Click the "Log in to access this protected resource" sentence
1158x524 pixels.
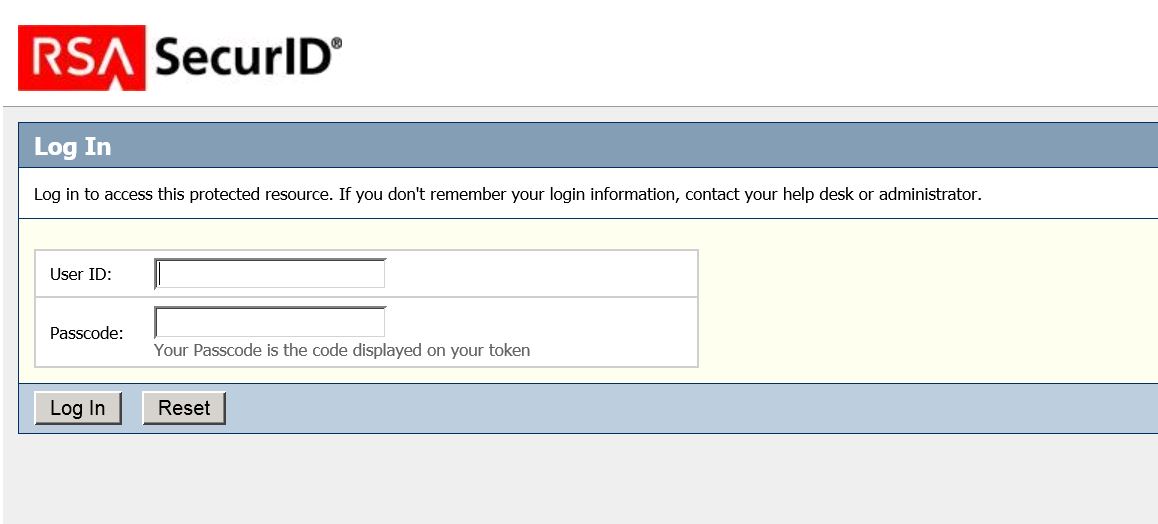182,194
